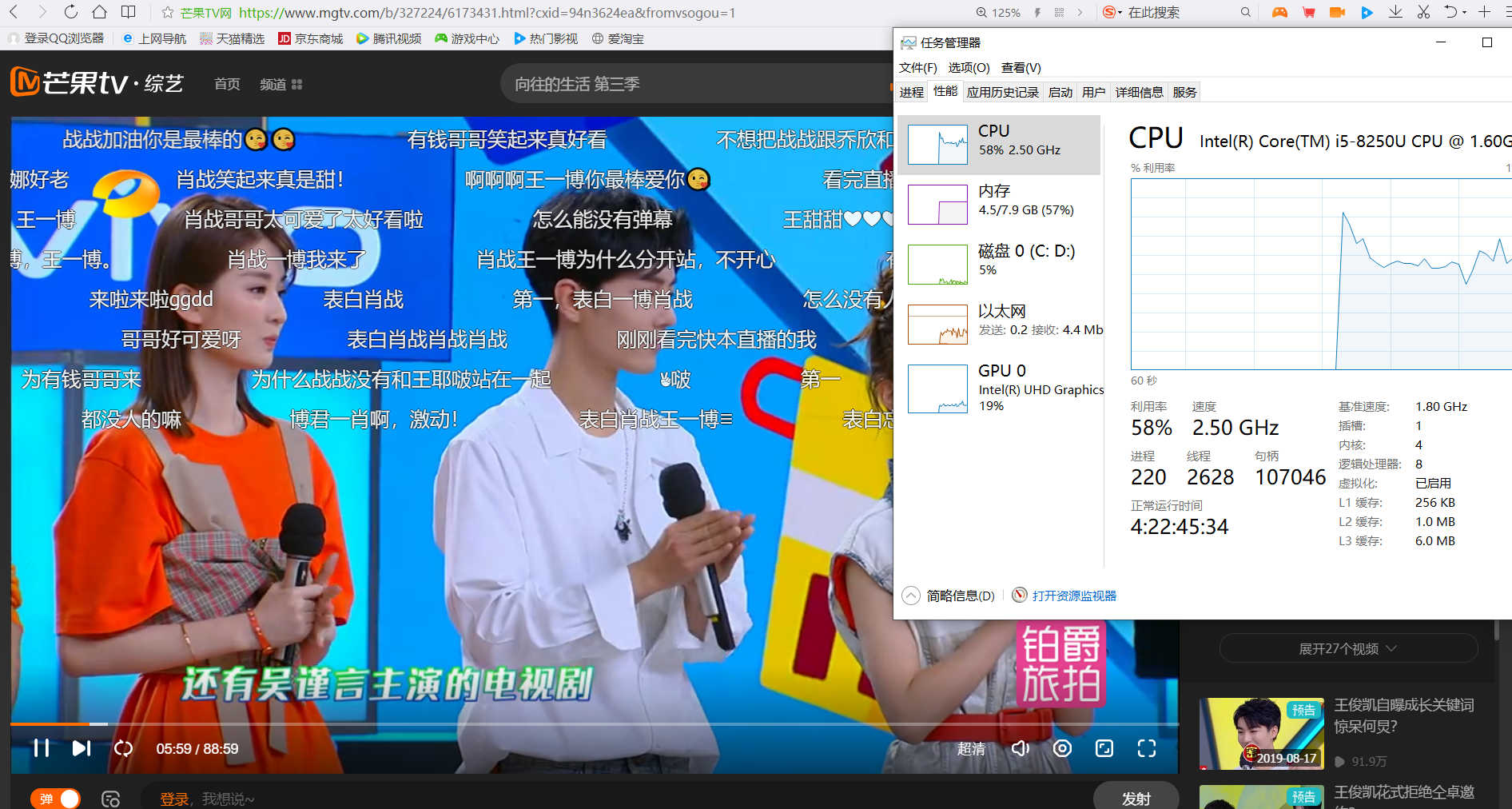Toggle loop playback icon in player
This screenshot has width=1512, height=809.
123,748
